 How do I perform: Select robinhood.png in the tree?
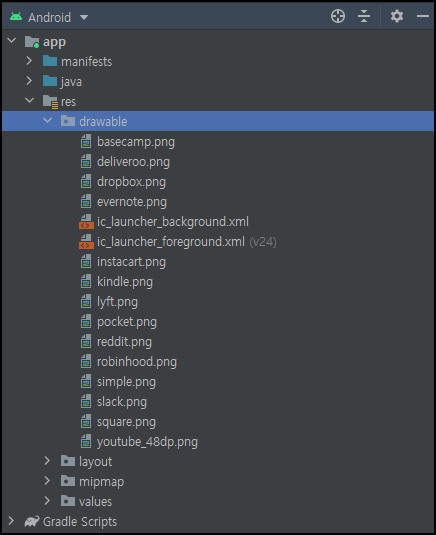click(x=137, y=362)
